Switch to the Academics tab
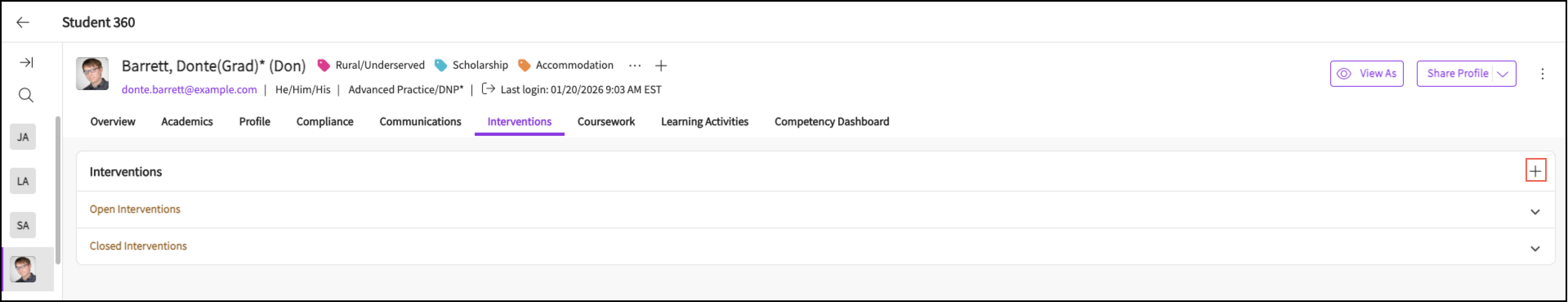Screen dimensions: 1568x302 (187, 122)
